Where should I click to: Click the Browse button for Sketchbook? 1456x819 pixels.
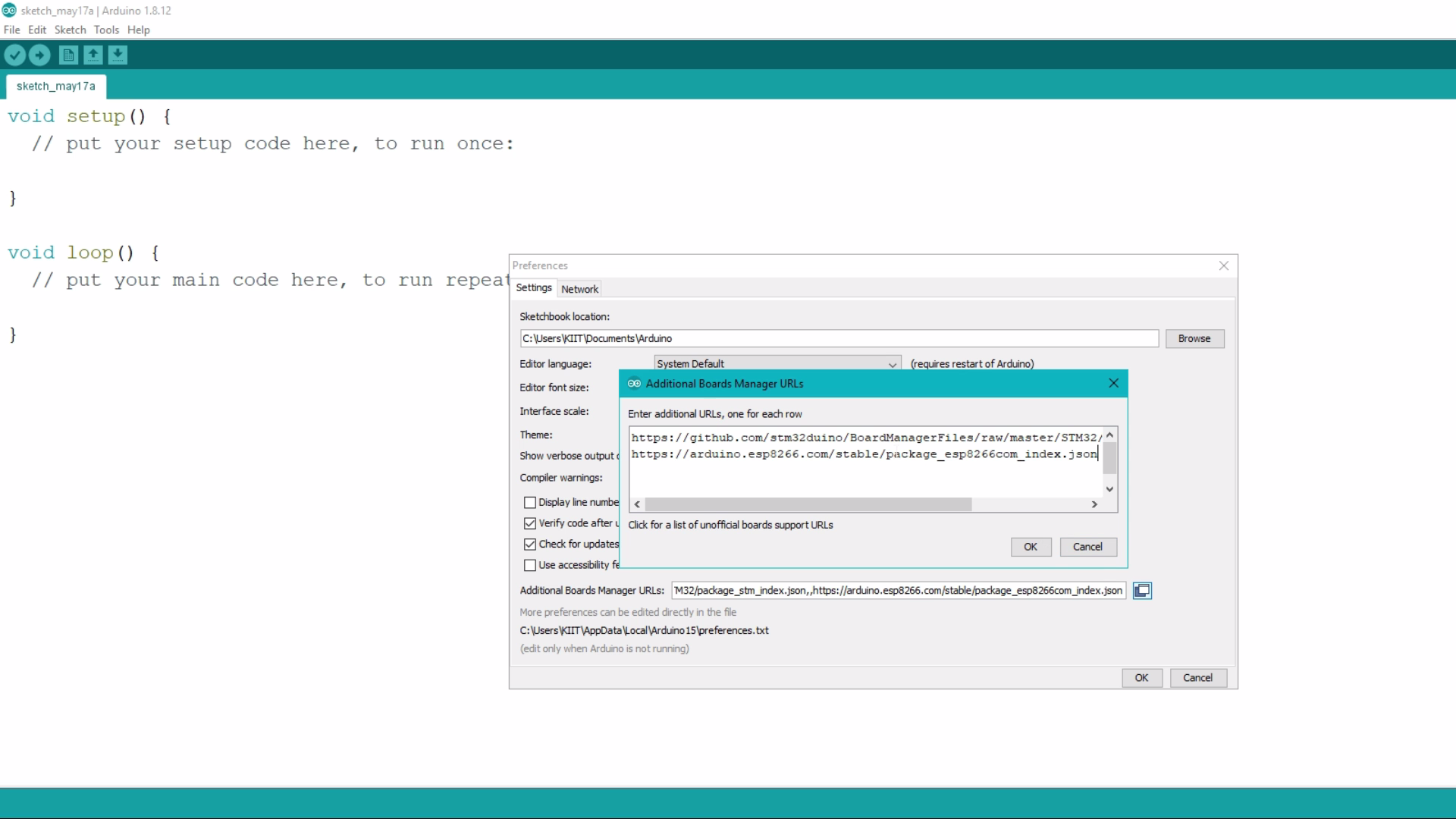(x=1197, y=338)
